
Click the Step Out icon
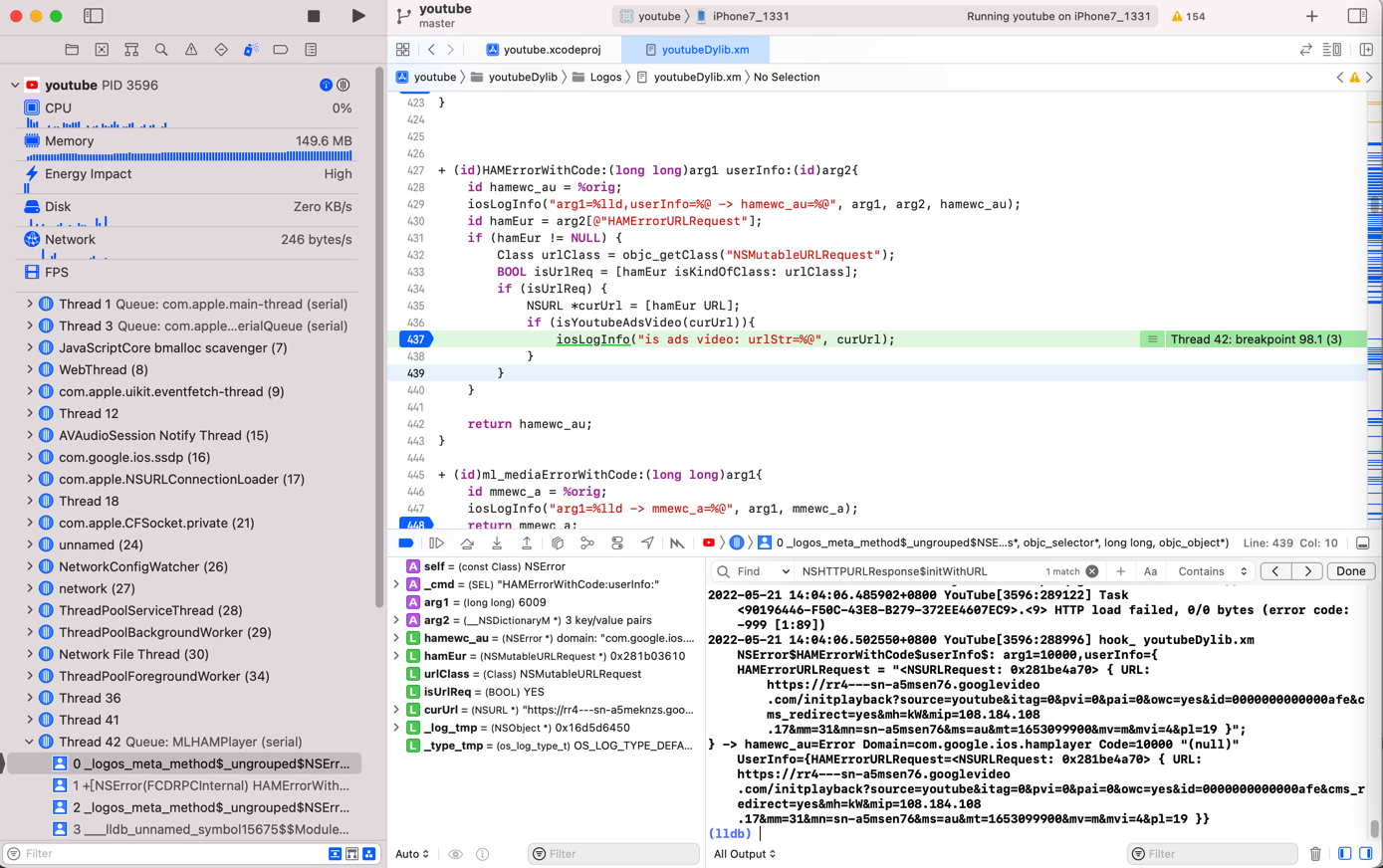[x=527, y=543]
